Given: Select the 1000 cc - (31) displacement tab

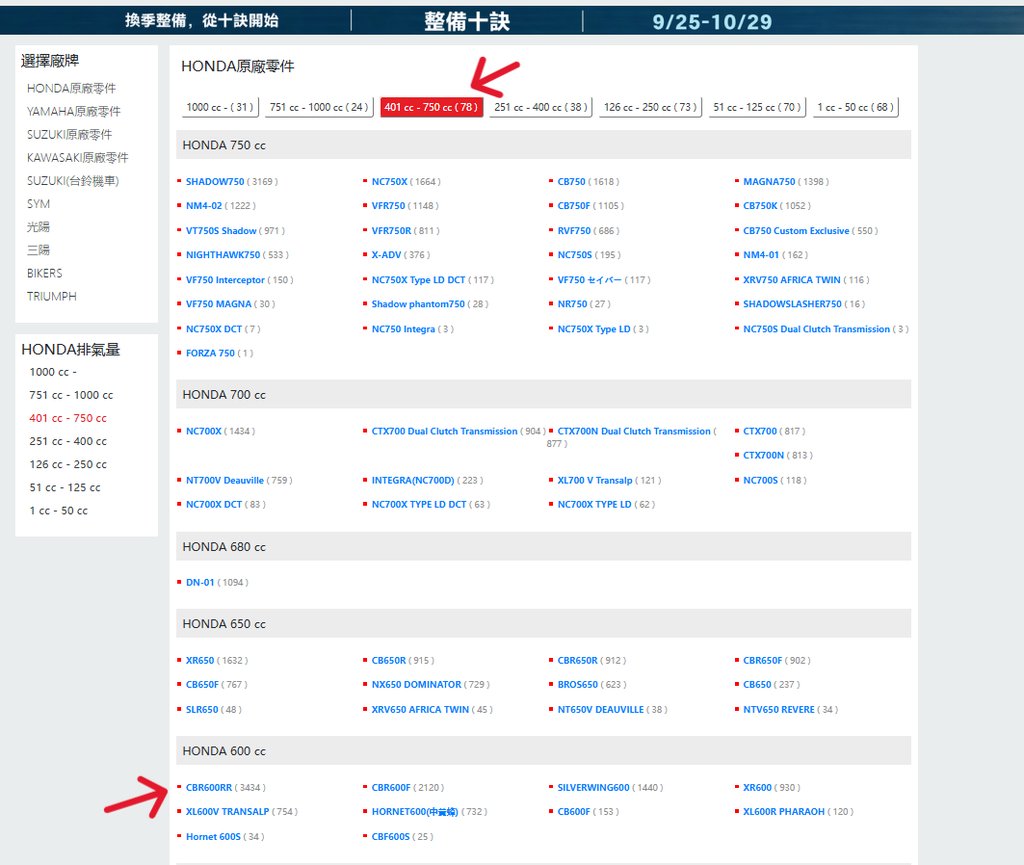Looking at the screenshot, I should 219,107.
